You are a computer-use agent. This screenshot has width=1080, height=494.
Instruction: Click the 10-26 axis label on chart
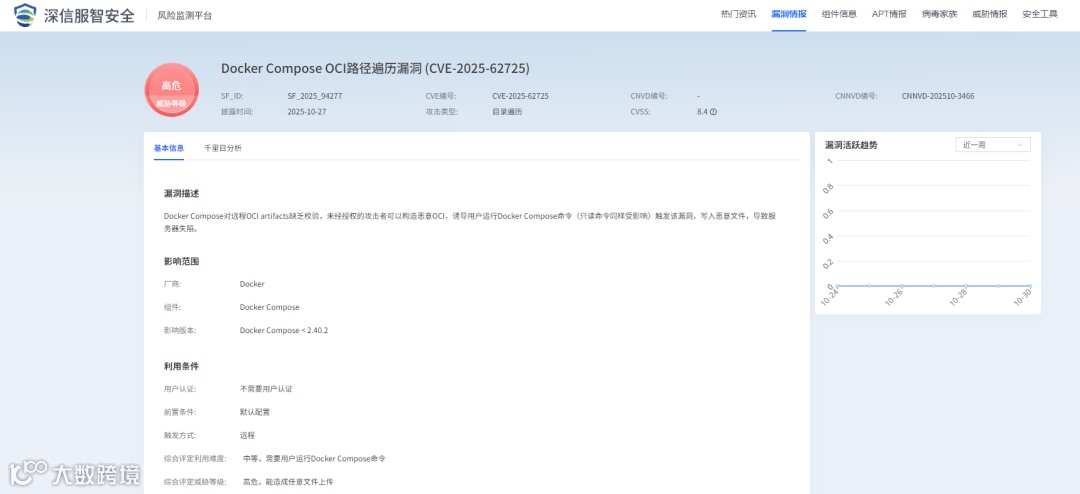(894, 298)
